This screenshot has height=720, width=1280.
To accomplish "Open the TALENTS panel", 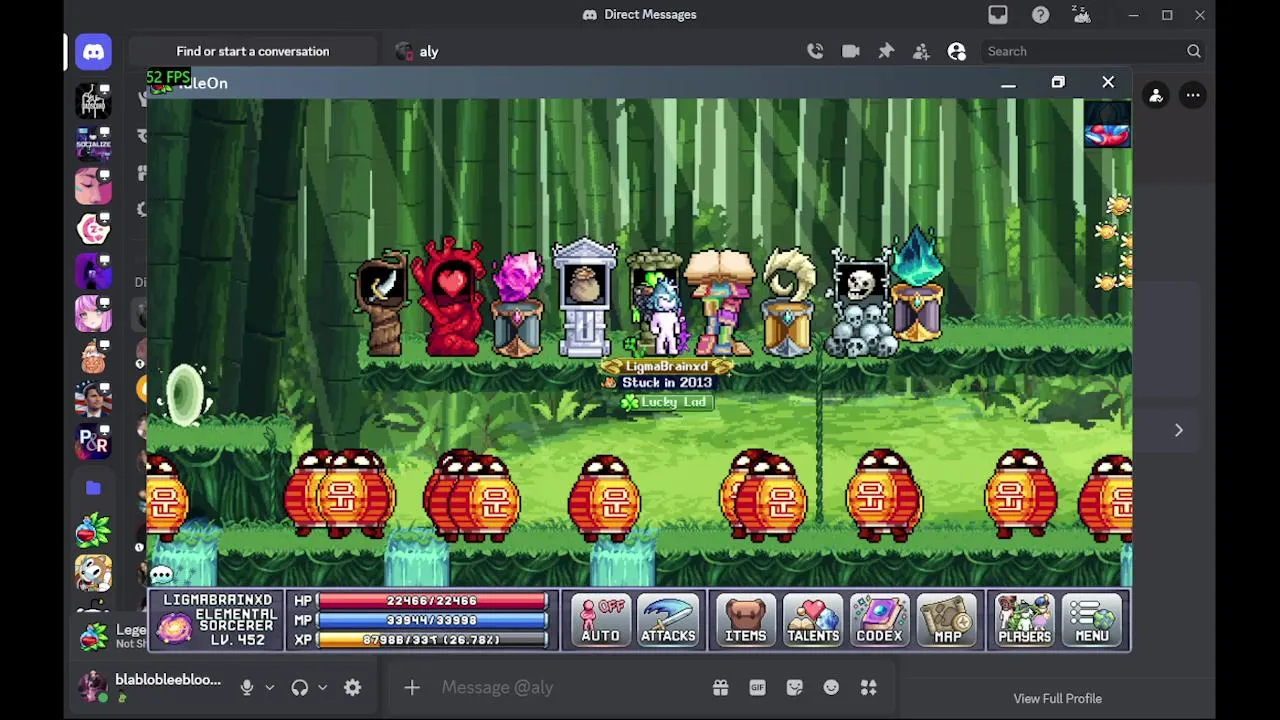I will (812, 620).
